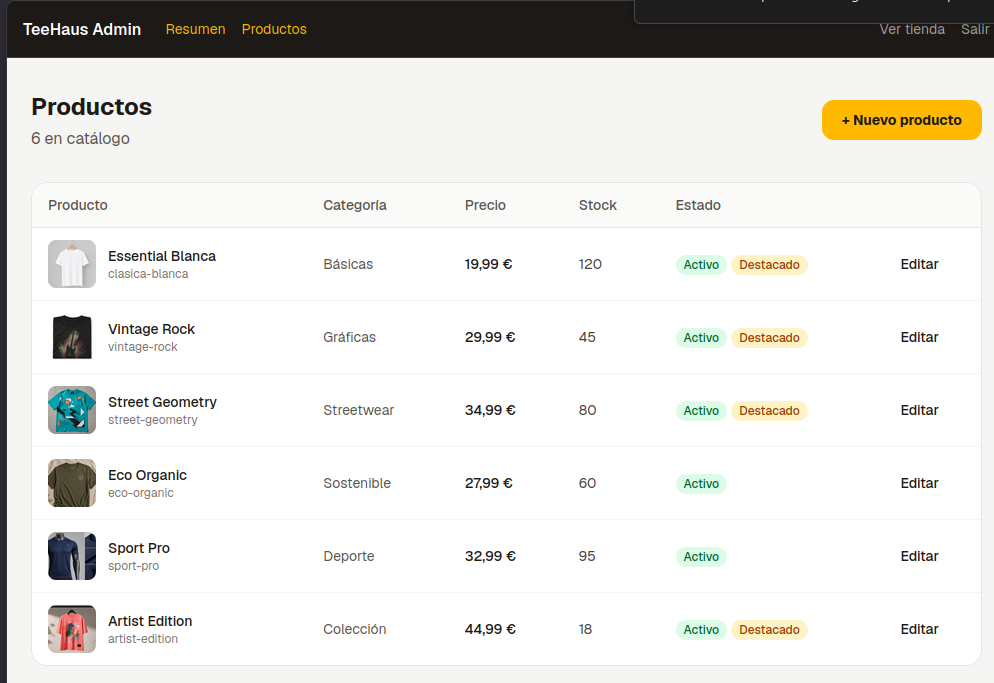Open Editar for Artist Edition
This screenshot has height=683, width=994.
(x=919, y=629)
